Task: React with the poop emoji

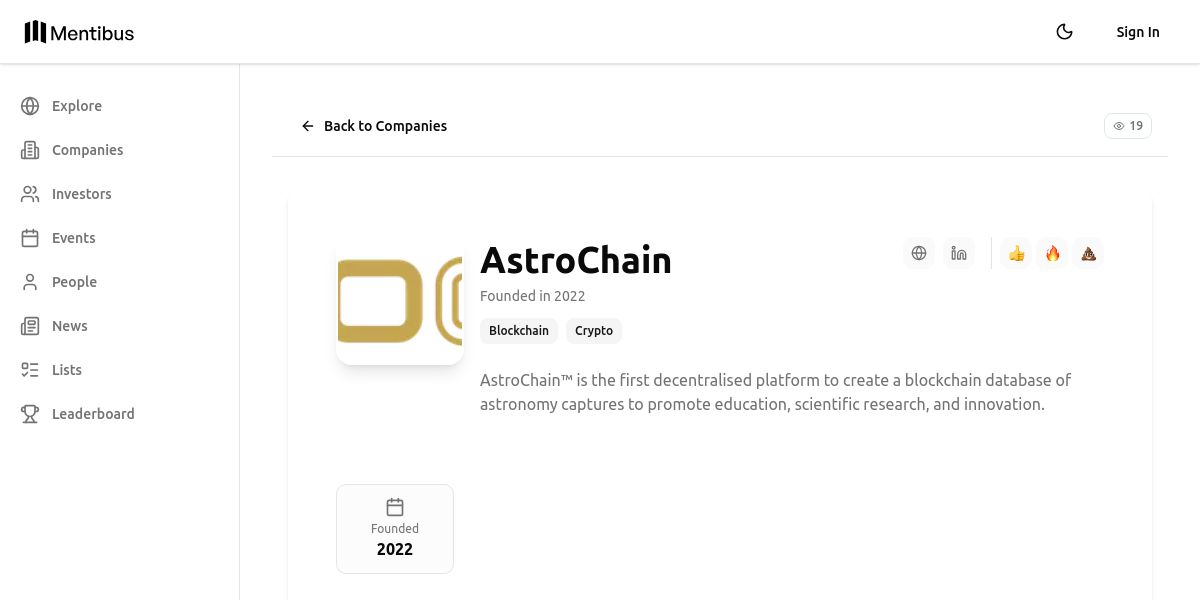Action: 1088,253
